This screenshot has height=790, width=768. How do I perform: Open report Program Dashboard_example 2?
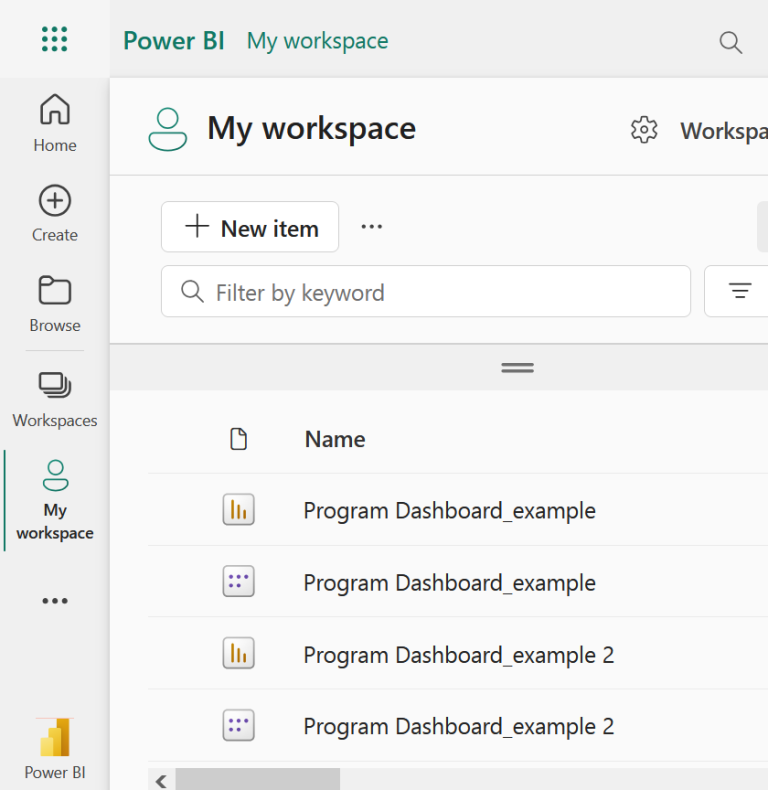tap(459, 655)
